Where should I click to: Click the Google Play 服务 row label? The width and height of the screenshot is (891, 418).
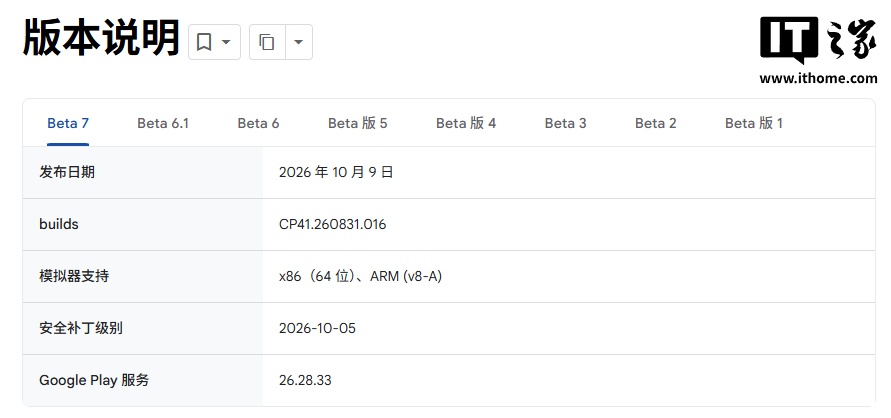[94, 381]
